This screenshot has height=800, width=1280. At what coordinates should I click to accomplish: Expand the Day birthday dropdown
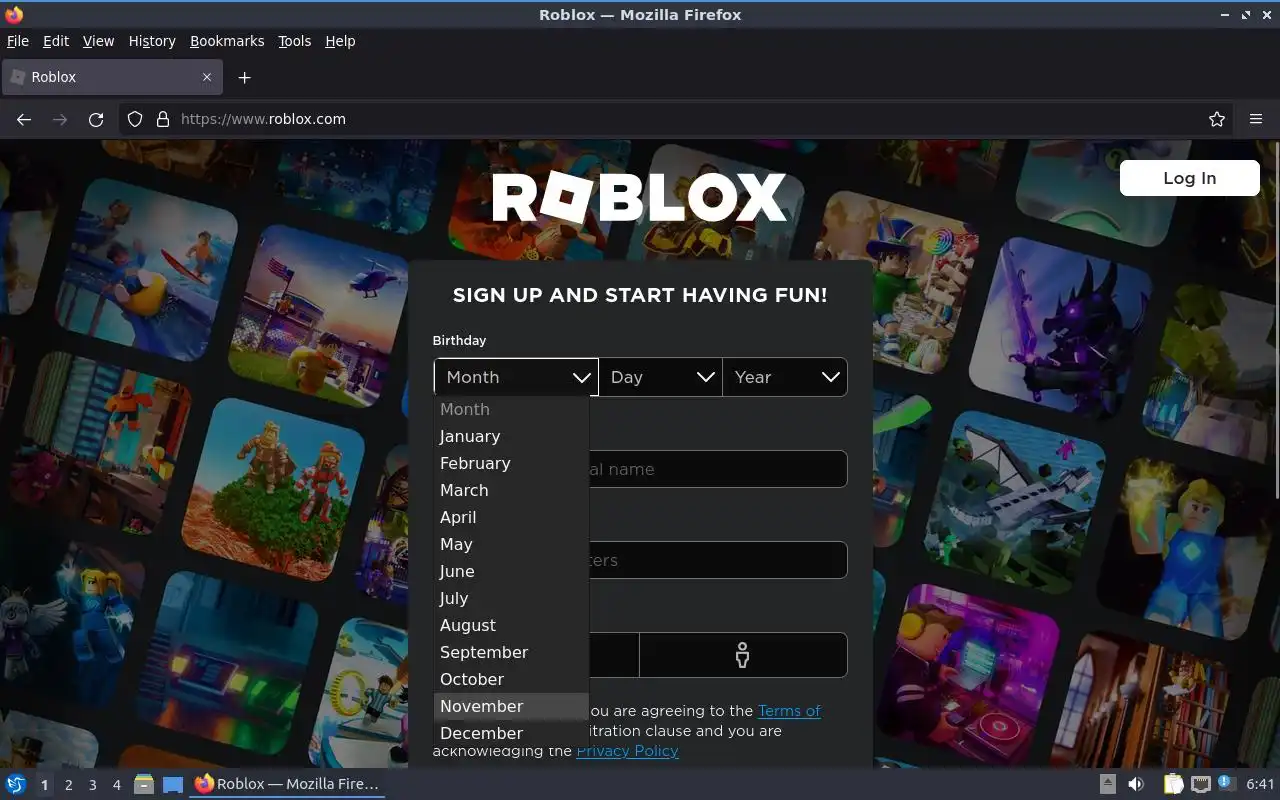pos(660,377)
